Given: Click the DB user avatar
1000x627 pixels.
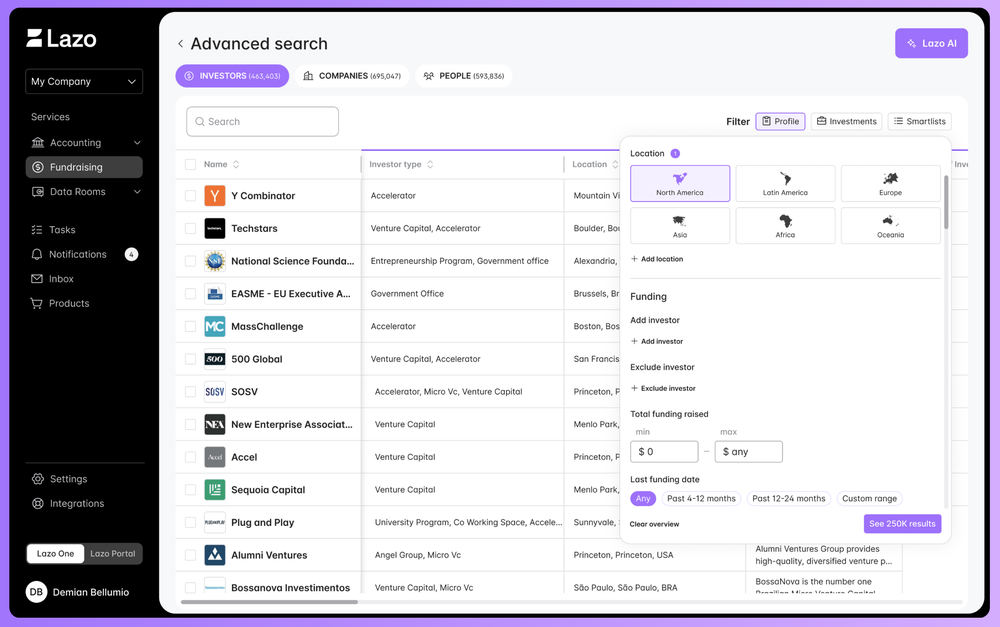Looking at the screenshot, I should (36, 592).
